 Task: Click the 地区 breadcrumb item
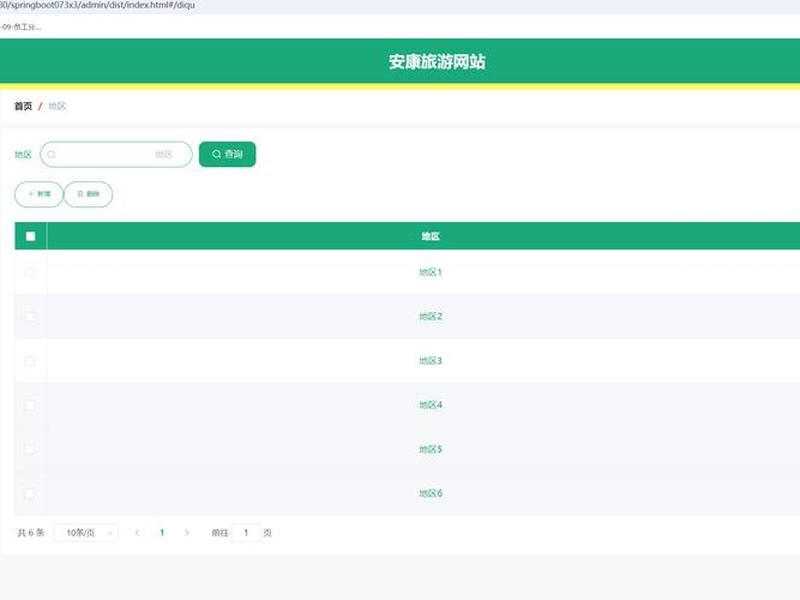tap(57, 106)
